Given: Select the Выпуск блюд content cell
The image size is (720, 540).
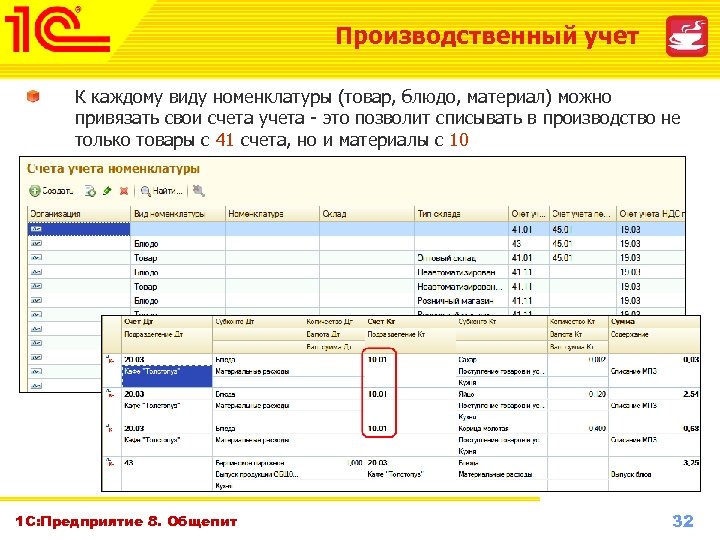Looking at the screenshot, I should click(x=631, y=474).
